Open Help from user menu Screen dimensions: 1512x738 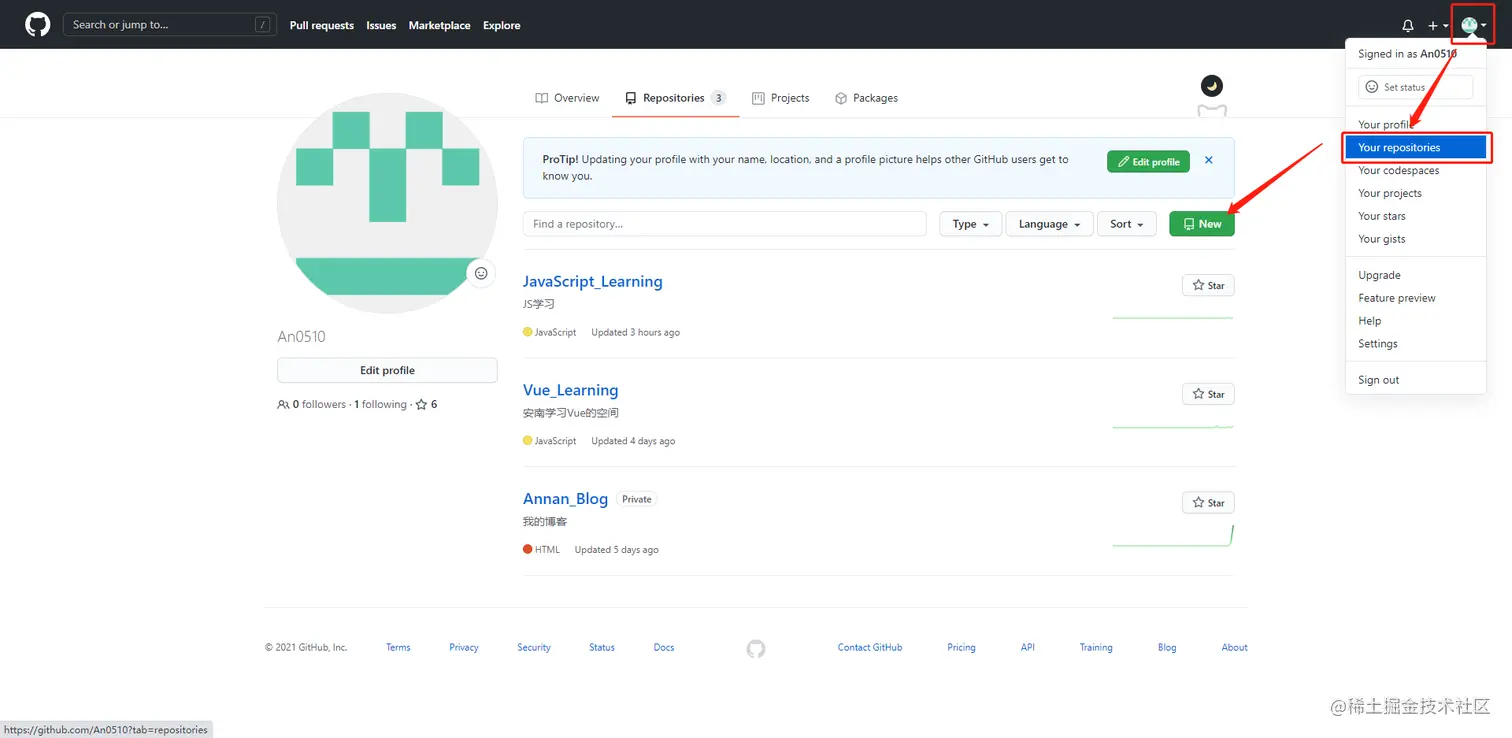click(1415, 321)
